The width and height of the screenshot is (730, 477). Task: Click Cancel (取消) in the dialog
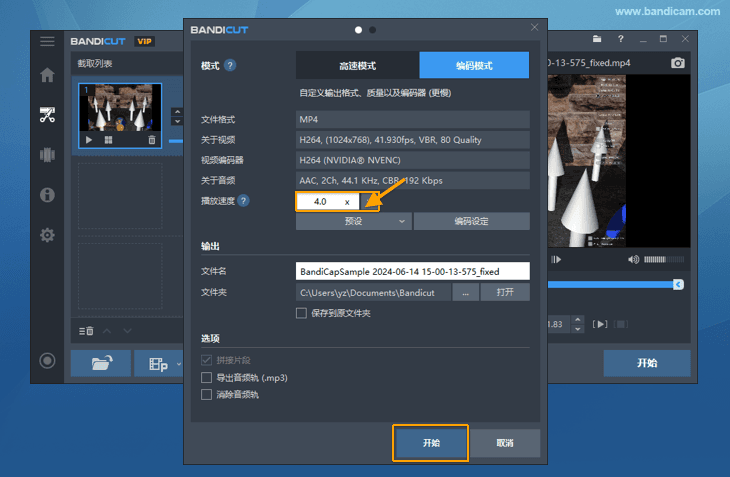pyautogui.click(x=505, y=443)
